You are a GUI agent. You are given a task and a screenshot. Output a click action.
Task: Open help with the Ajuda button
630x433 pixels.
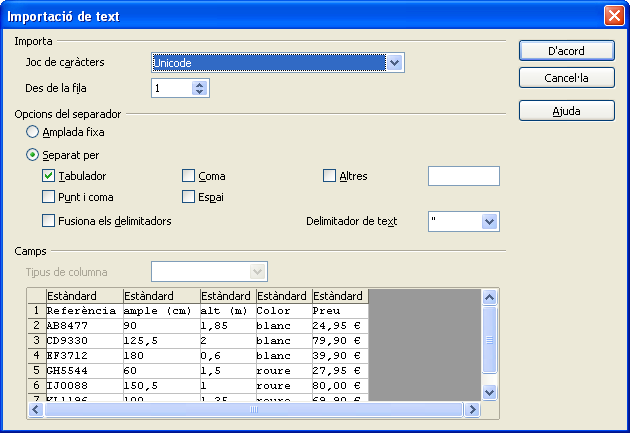[566, 111]
